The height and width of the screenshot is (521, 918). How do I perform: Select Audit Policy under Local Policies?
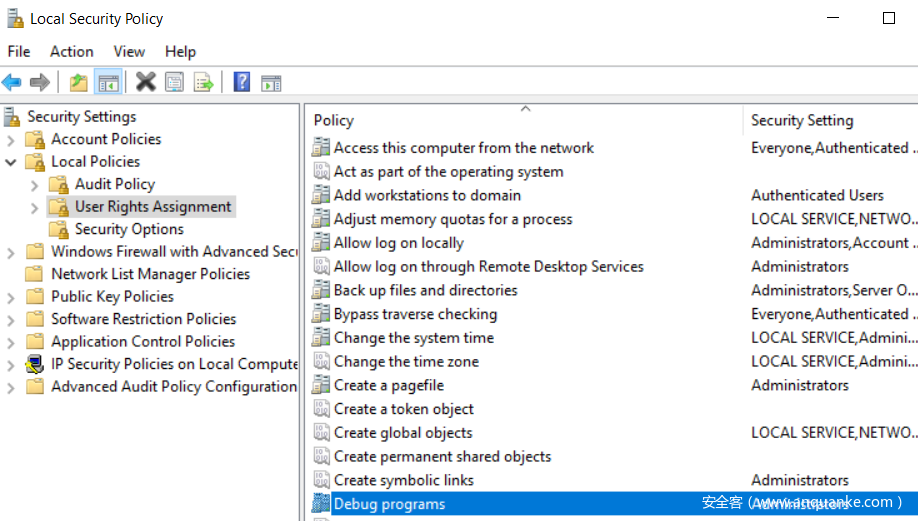coord(114,184)
